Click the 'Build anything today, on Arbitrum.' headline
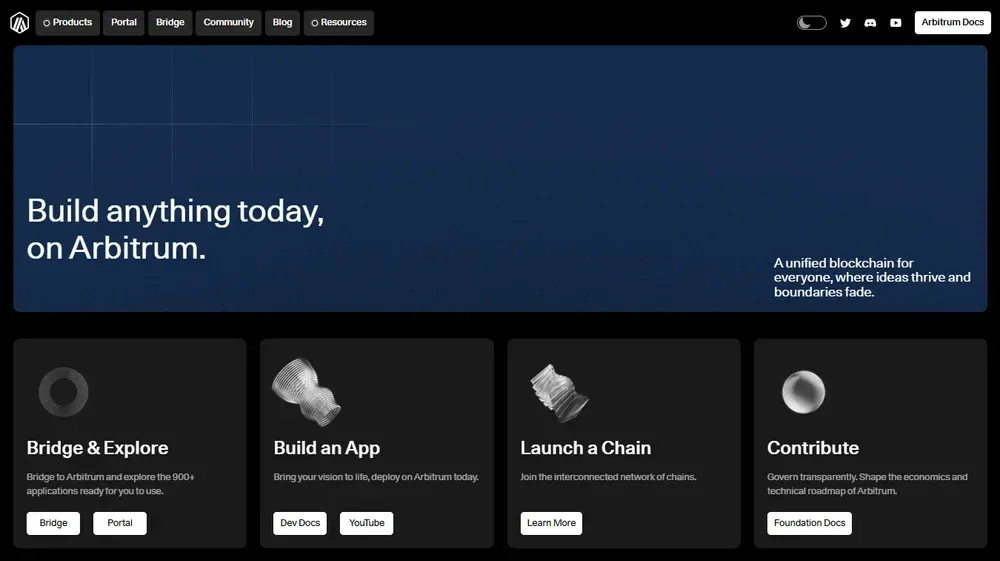This screenshot has height=561, width=1000. pyautogui.click(x=175, y=229)
